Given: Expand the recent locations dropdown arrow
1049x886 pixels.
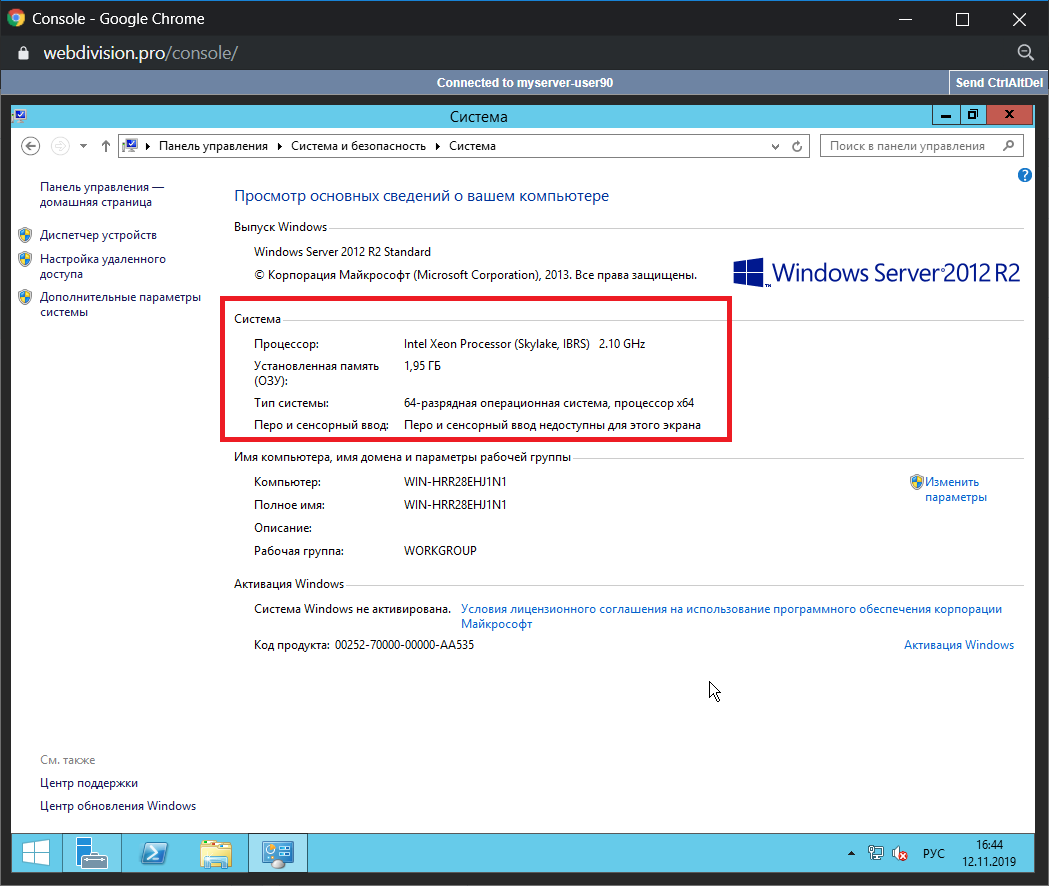Looking at the screenshot, I should (x=83, y=146).
